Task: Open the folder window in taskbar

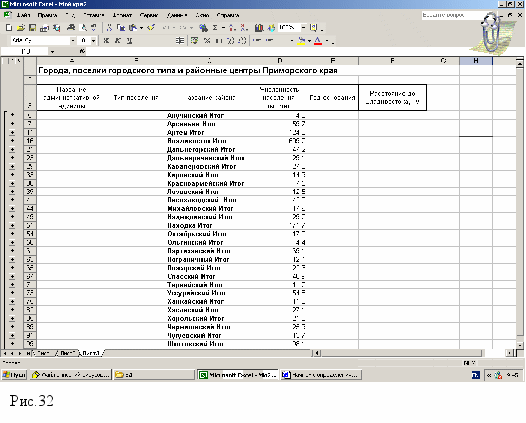Action: click(x=154, y=375)
